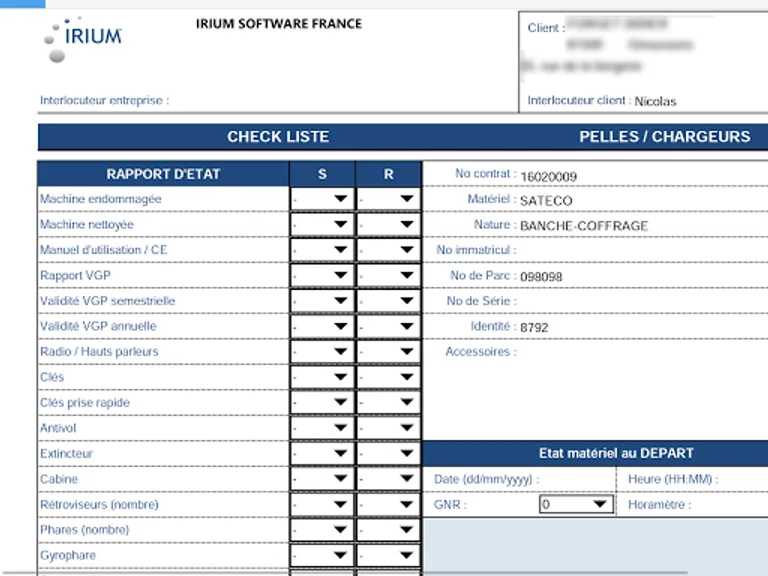This screenshot has height=576, width=768.
Task: Select Identité value 8792
Action: (x=534, y=327)
